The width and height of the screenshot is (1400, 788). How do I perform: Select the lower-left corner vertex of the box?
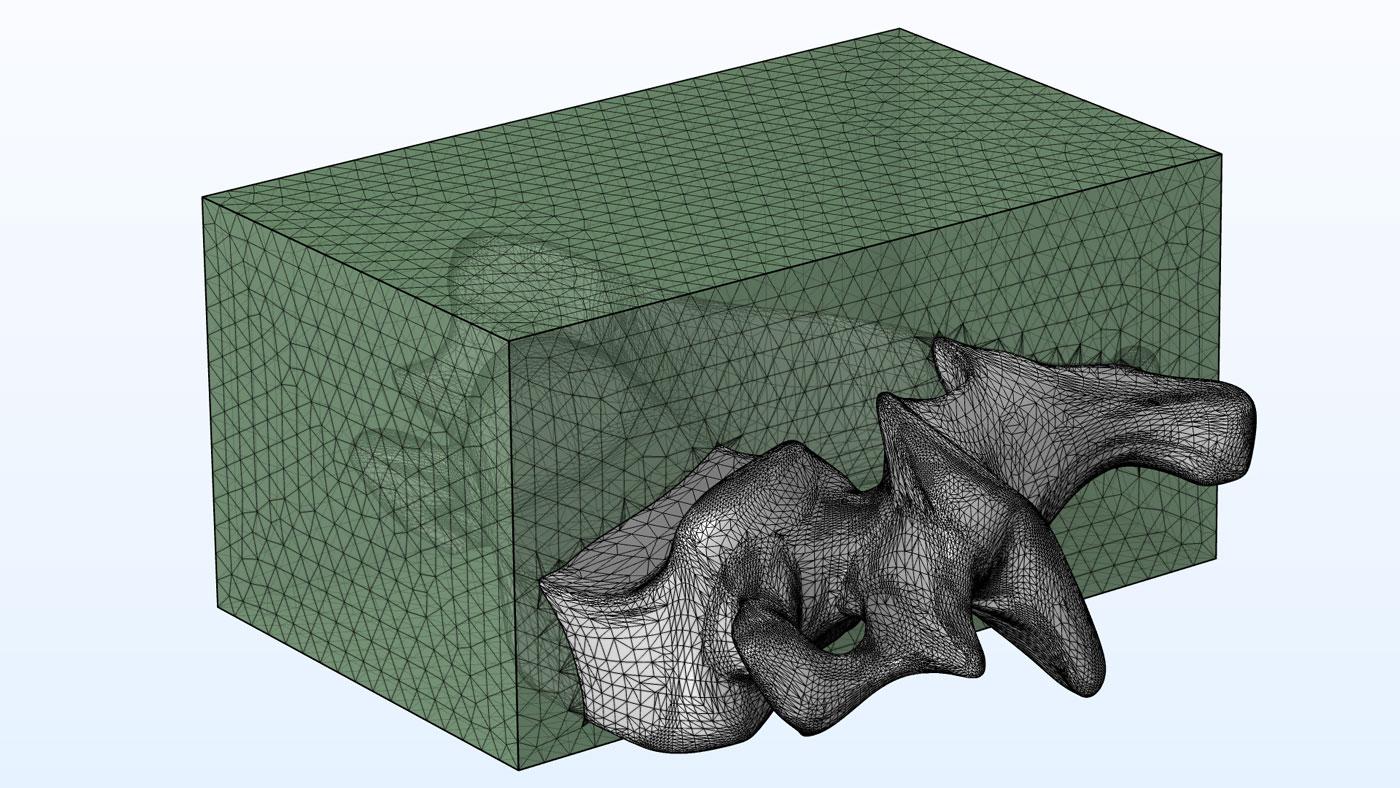coord(218,606)
